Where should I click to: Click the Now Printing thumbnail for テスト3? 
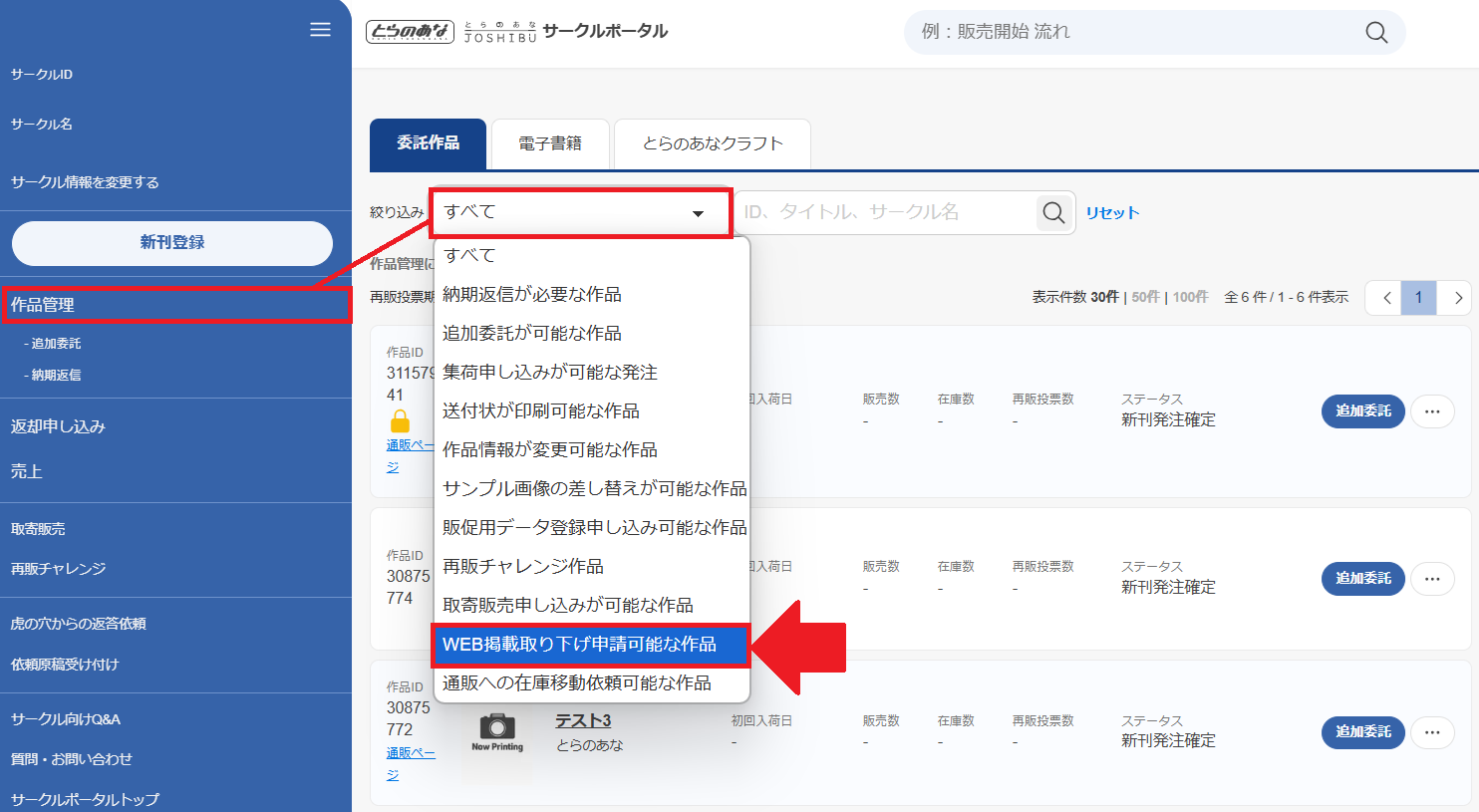coord(495,728)
